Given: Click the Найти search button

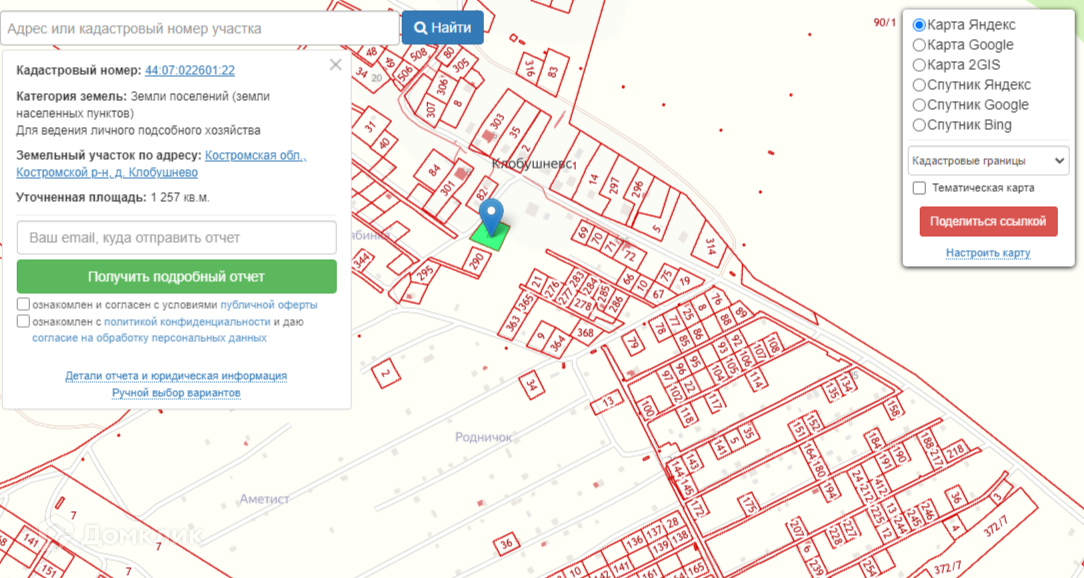Looking at the screenshot, I should tap(442, 28).
